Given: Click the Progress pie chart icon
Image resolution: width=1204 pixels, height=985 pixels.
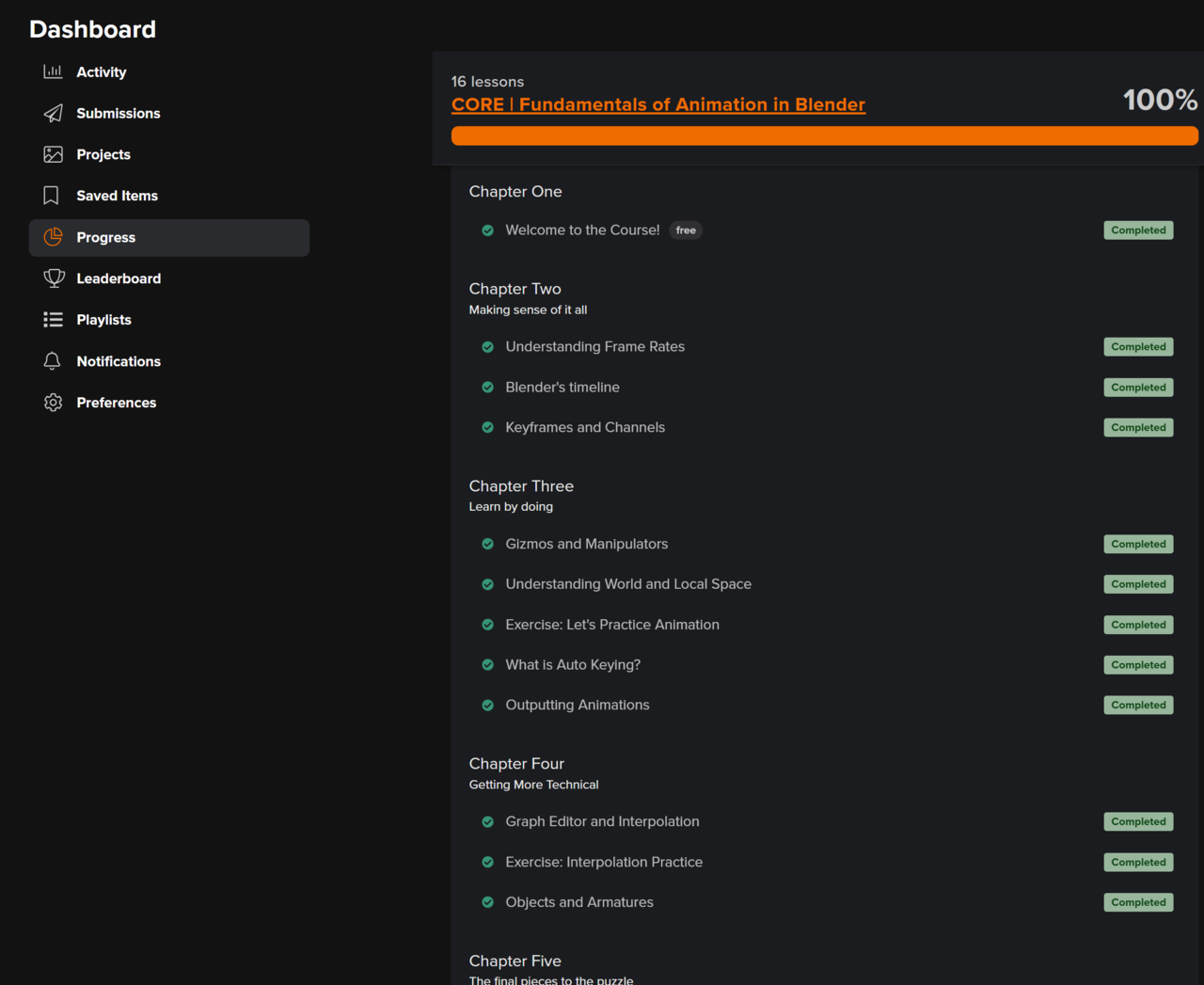Looking at the screenshot, I should pos(53,237).
